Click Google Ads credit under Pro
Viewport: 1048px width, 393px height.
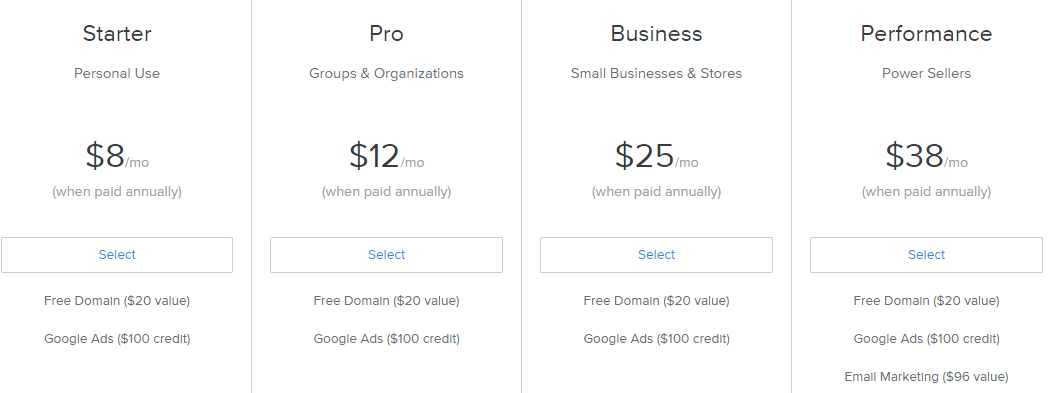pos(386,339)
